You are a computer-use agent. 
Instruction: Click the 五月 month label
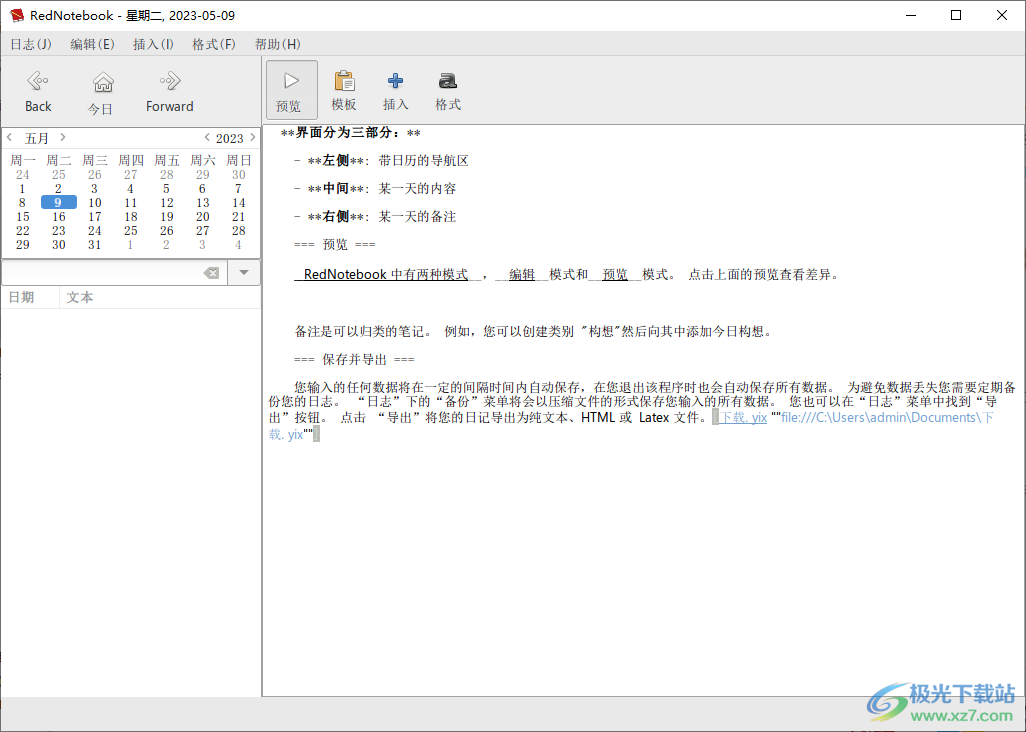(x=37, y=138)
